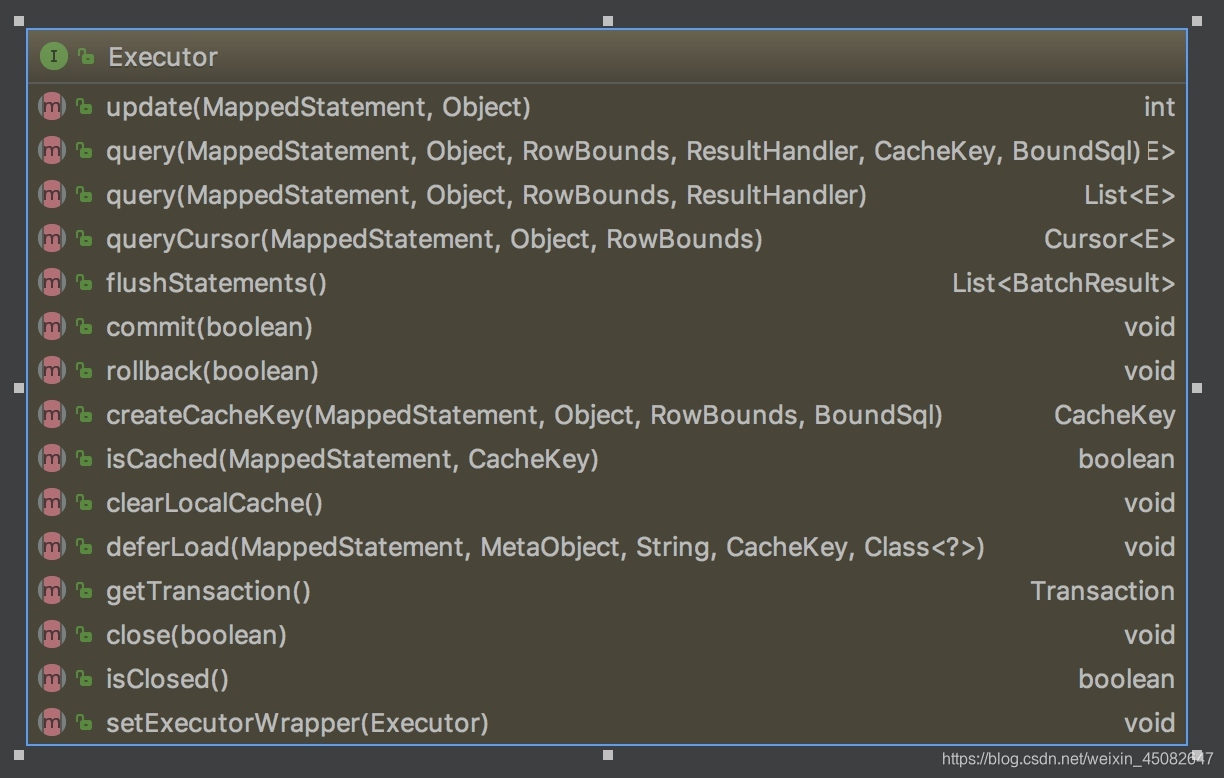
Task: Click method icon of close(boolean) row
Action: click(52, 634)
